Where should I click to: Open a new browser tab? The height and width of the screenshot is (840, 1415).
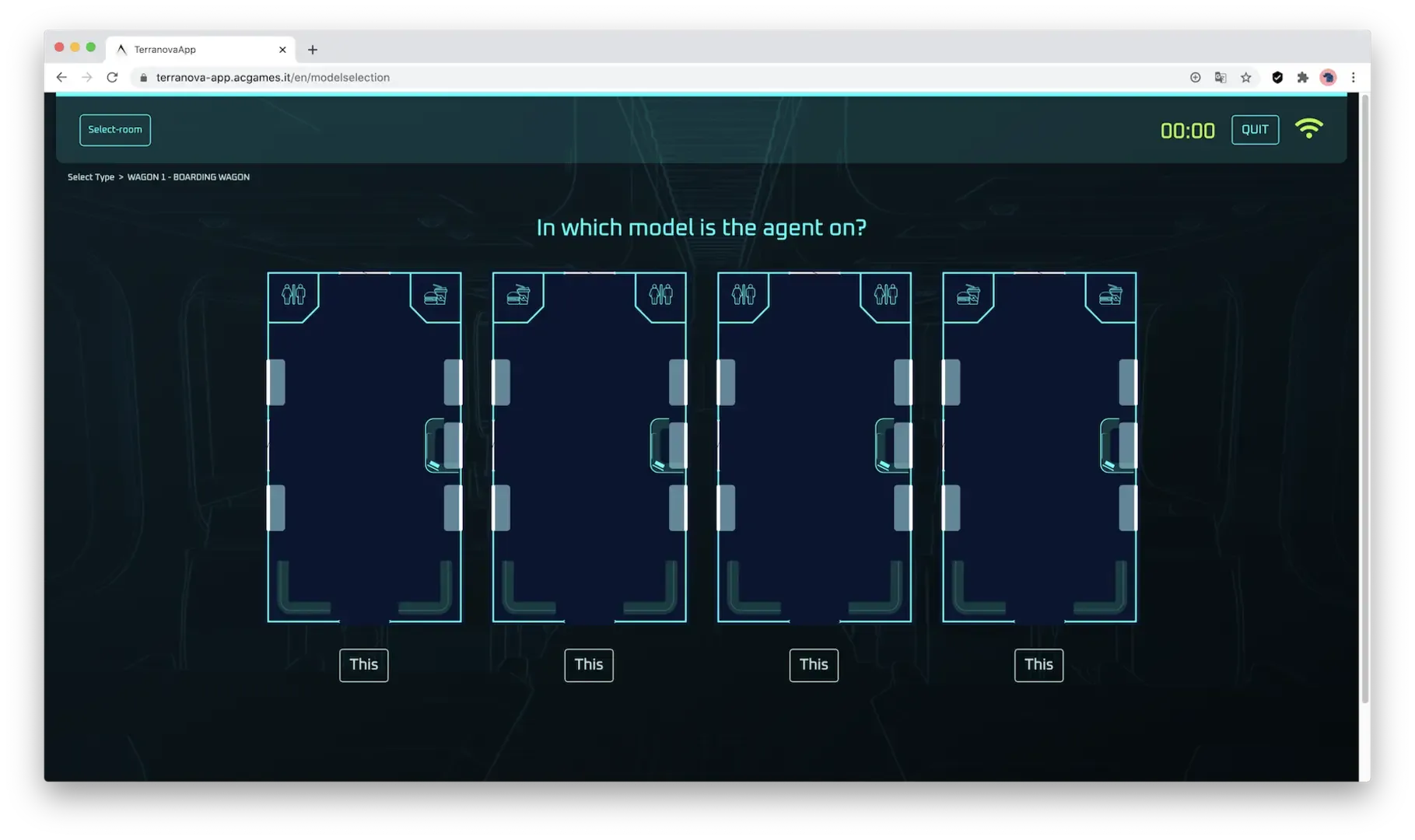(313, 50)
